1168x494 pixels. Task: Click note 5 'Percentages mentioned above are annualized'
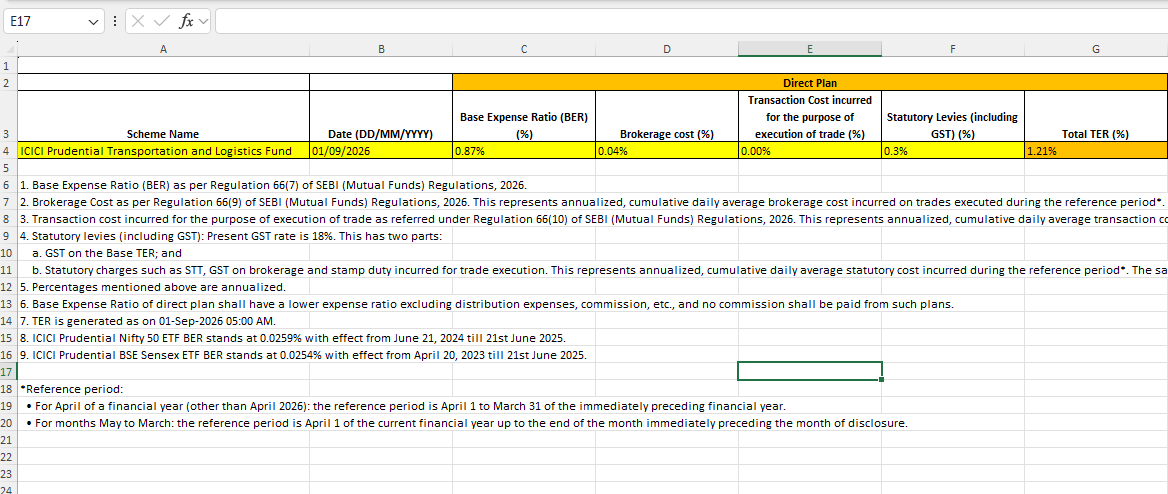click(x=153, y=287)
